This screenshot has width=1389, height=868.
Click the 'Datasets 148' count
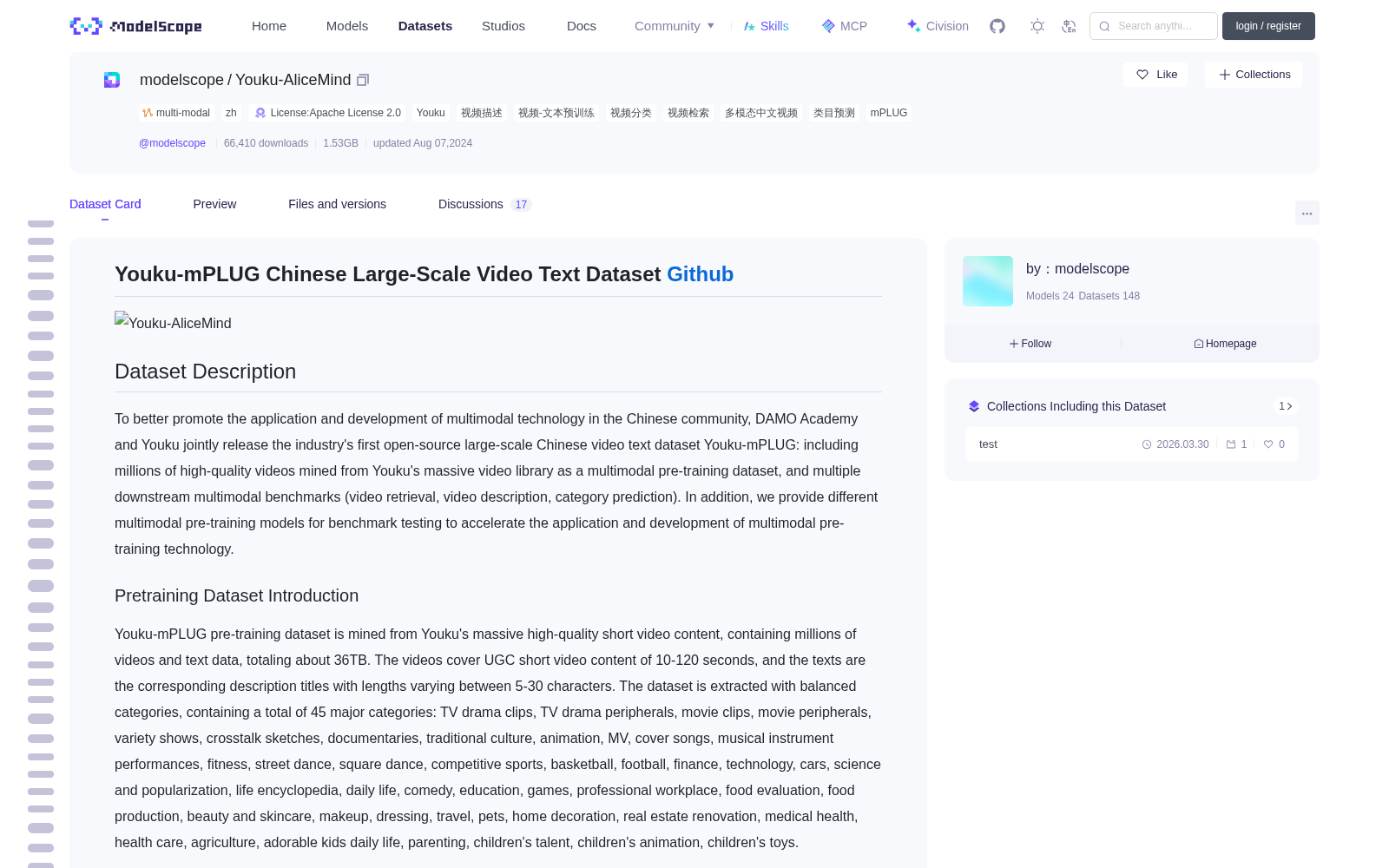(1109, 296)
